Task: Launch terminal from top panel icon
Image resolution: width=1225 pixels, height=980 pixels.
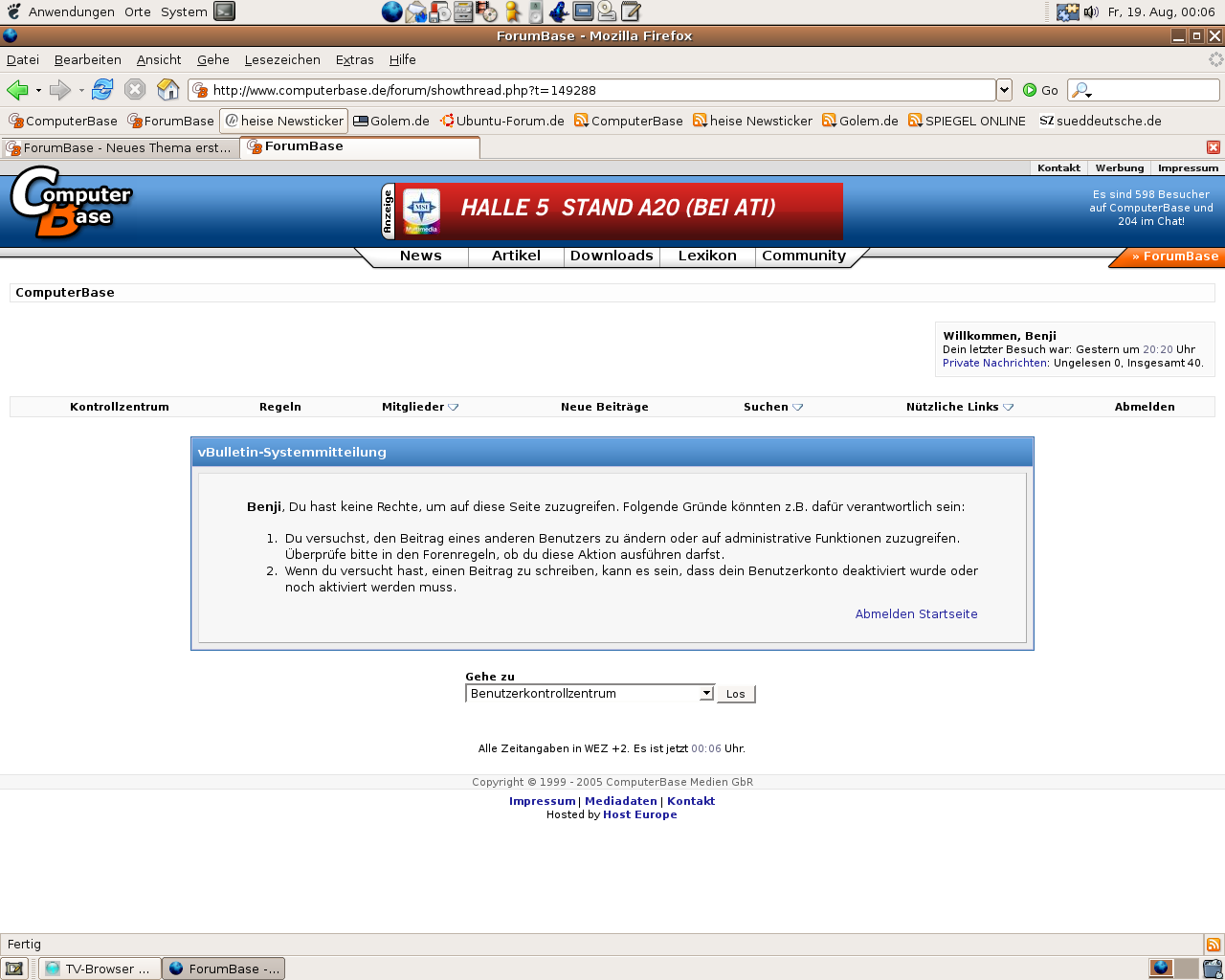Action: [224, 11]
